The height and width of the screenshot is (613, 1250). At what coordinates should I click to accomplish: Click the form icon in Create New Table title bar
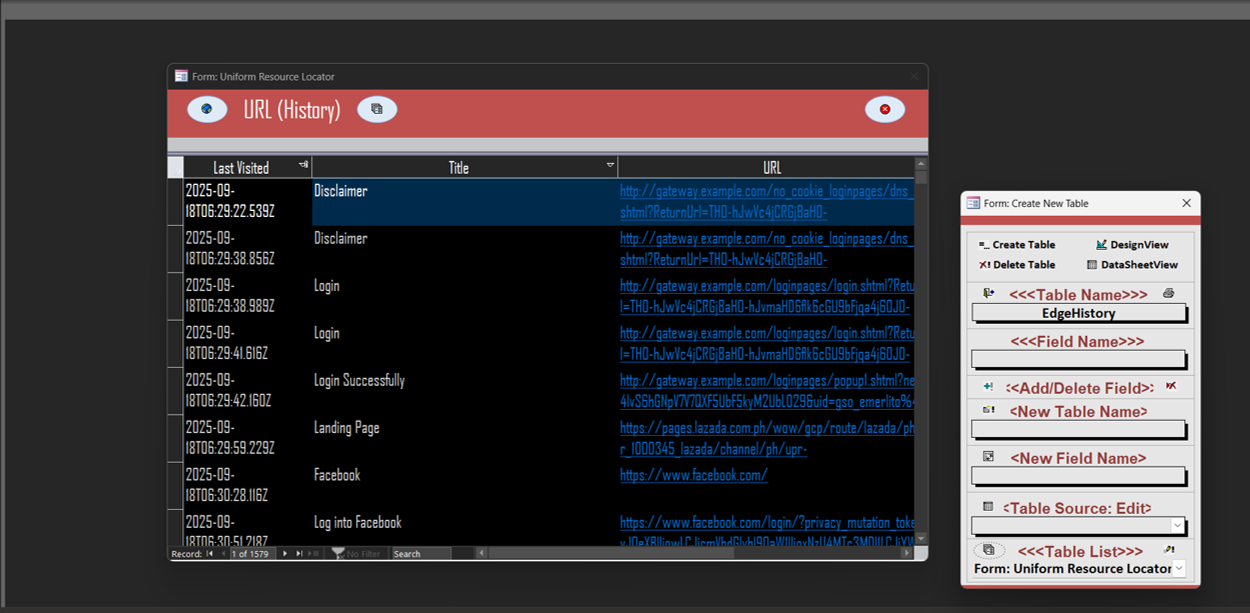coord(973,203)
